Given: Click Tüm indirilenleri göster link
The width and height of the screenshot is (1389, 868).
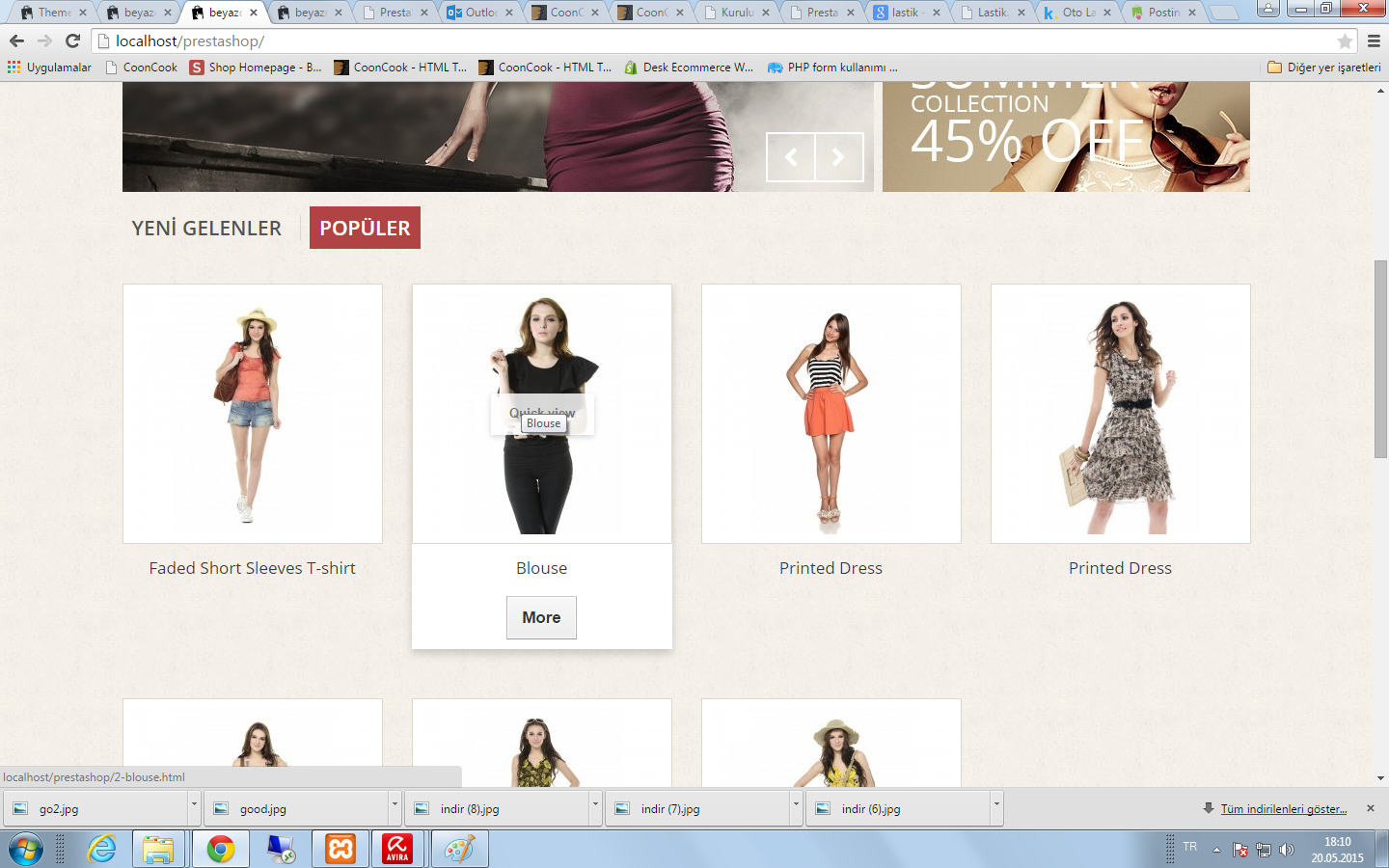Looking at the screenshot, I should tap(1284, 809).
